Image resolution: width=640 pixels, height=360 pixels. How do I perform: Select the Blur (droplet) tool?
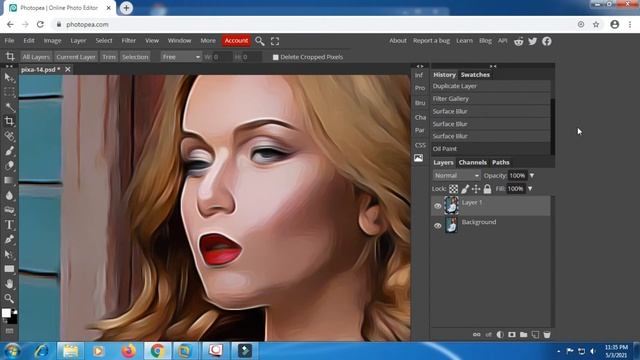(9, 195)
